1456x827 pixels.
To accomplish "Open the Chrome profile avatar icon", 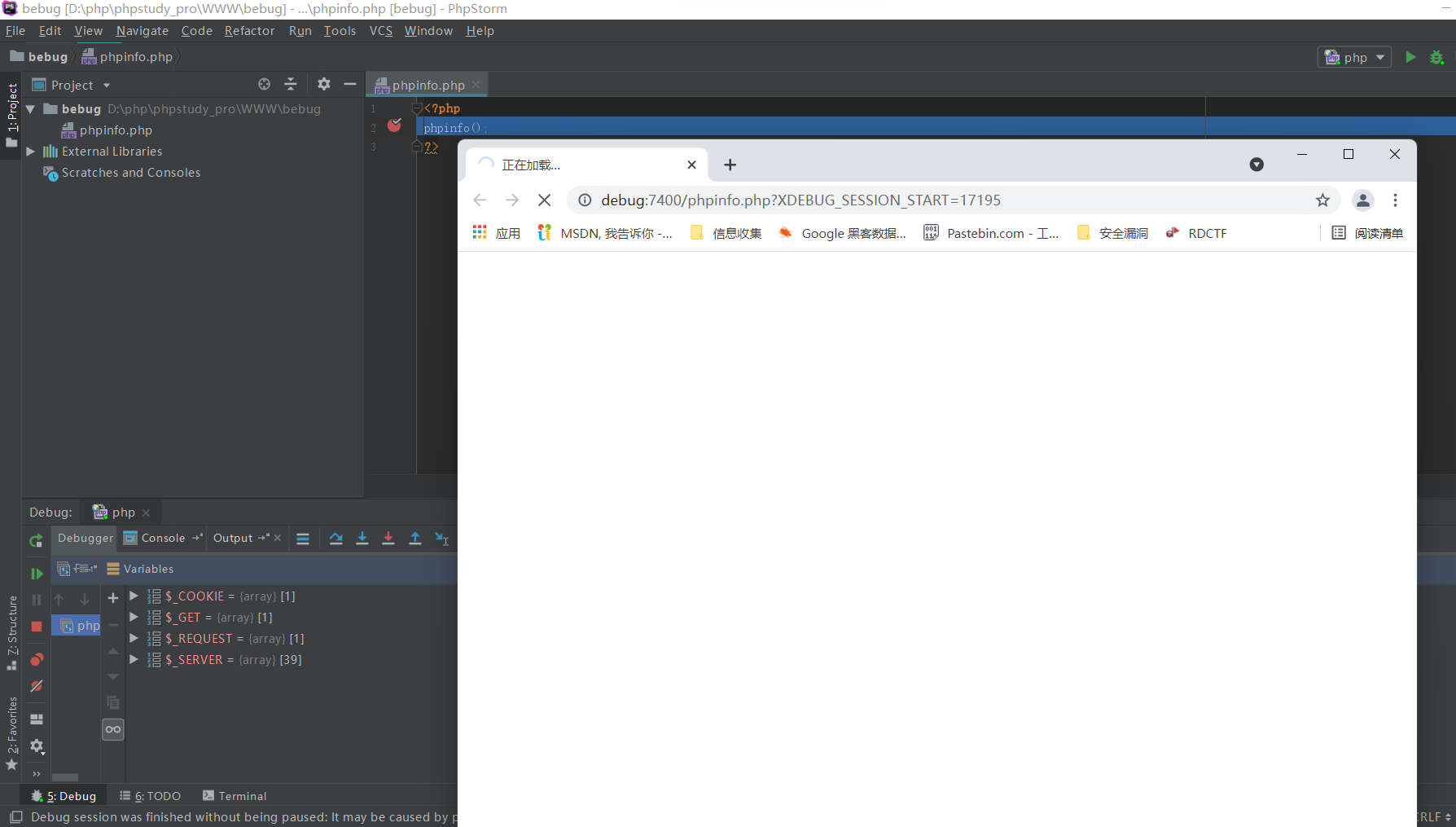I will (1363, 200).
